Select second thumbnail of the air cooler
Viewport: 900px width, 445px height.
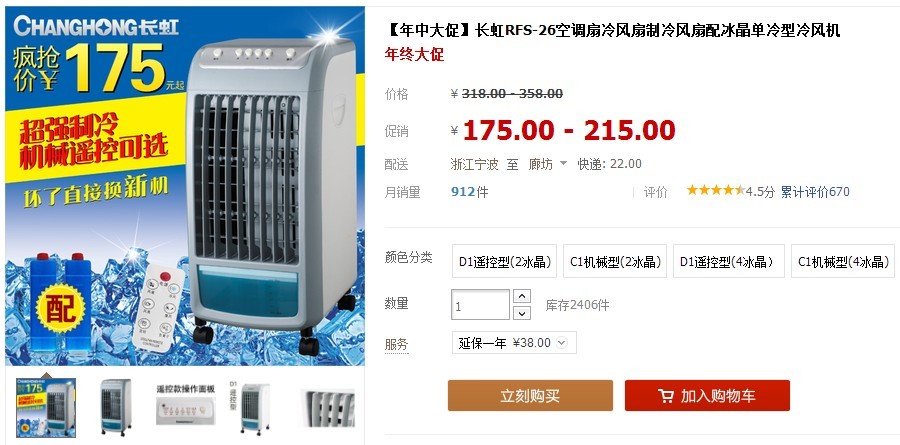coord(115,408)
